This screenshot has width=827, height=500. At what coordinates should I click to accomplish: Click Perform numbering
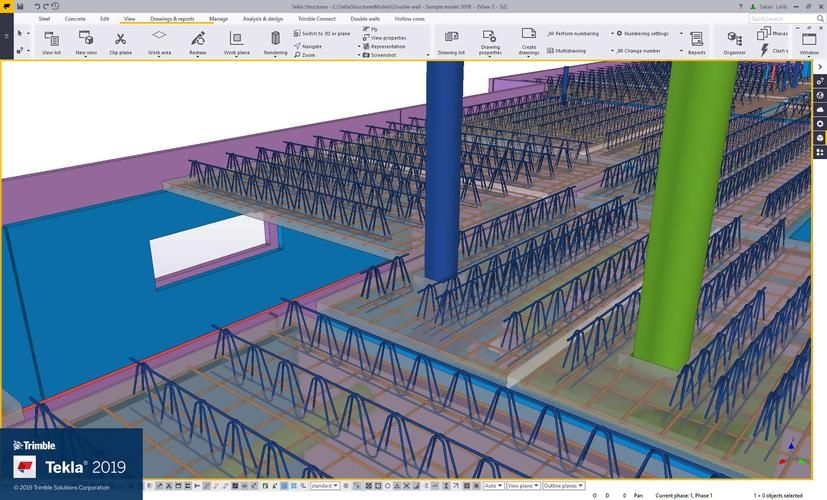(574, 33)
